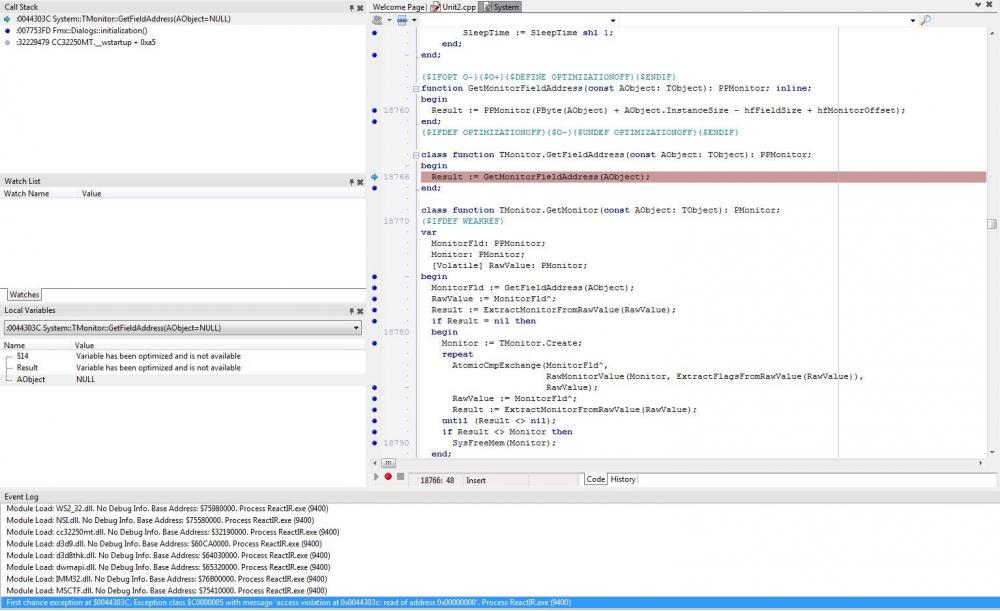This screenshot has width=1000, height=611.
Task: Select the System editor tab
Action: pyautogui.click(x=501, y=7)
